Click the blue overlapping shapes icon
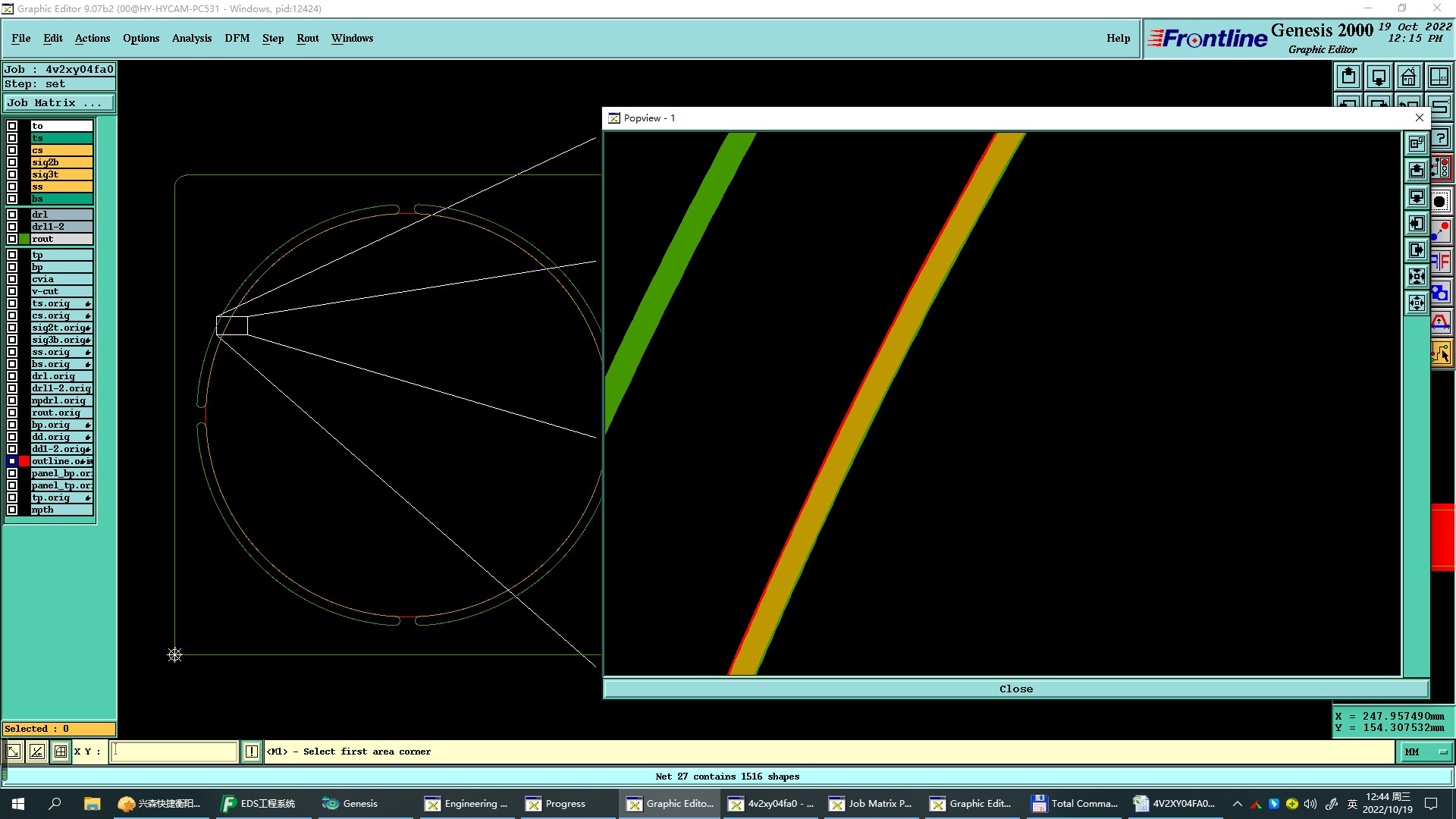Viewport: 1456px width, 819px height. click(1440, 292)
